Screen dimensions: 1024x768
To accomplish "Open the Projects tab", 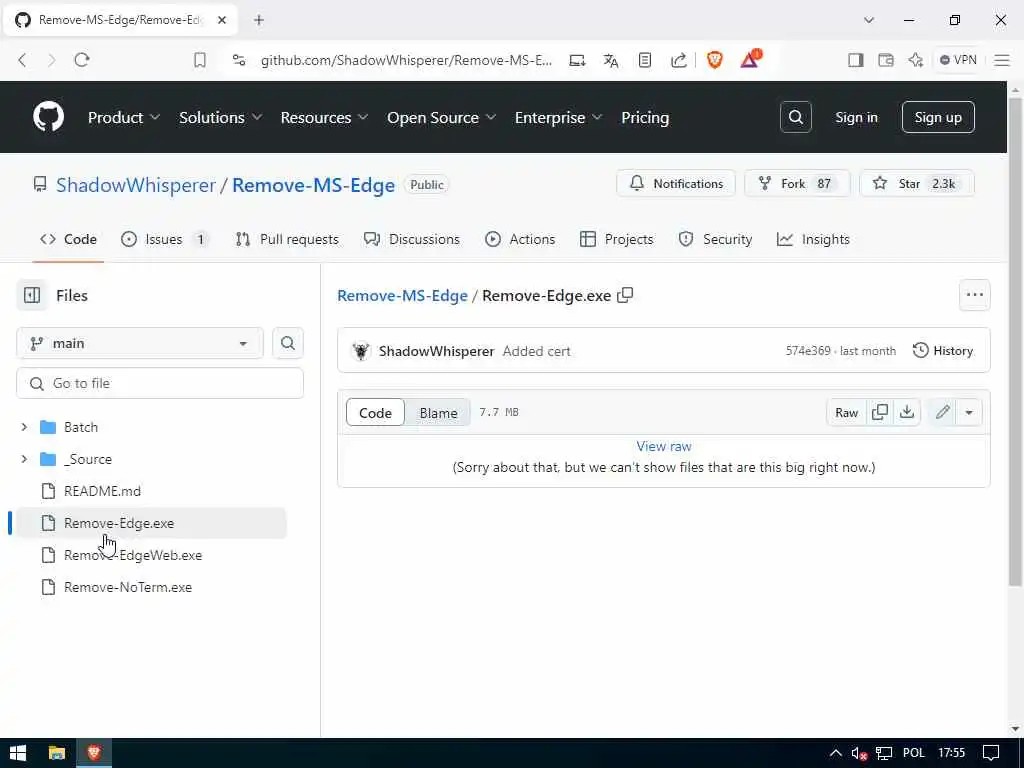I will pyautogui.click(x=616, y=239).
